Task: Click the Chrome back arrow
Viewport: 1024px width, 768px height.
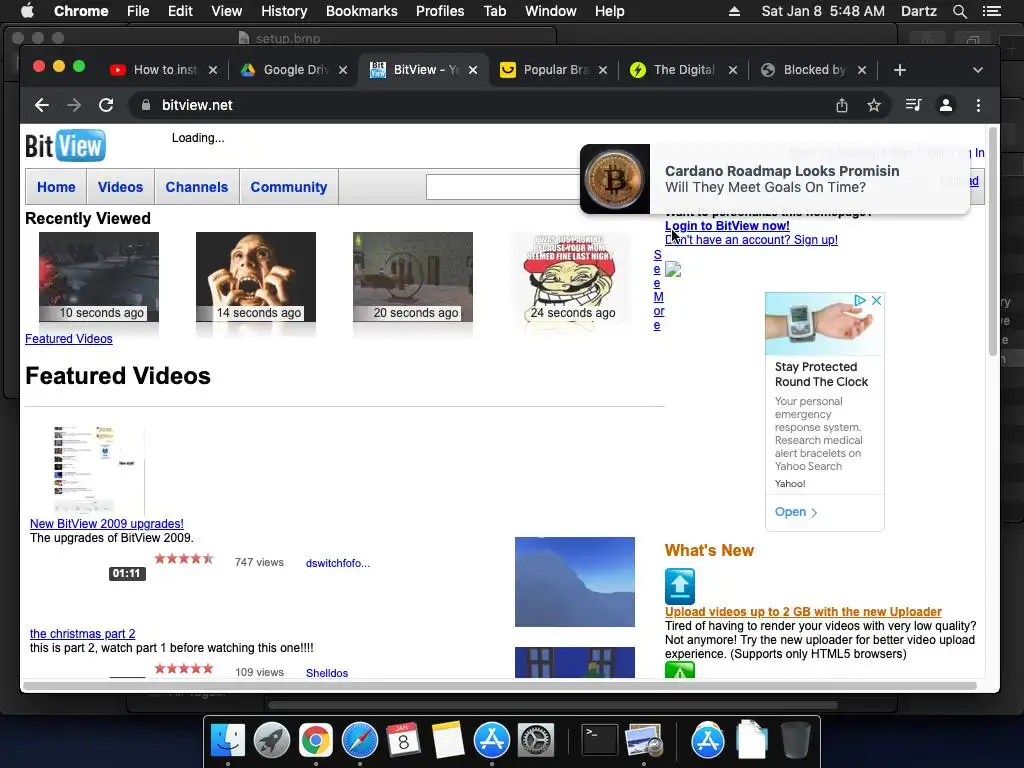Action: [42, 105]
